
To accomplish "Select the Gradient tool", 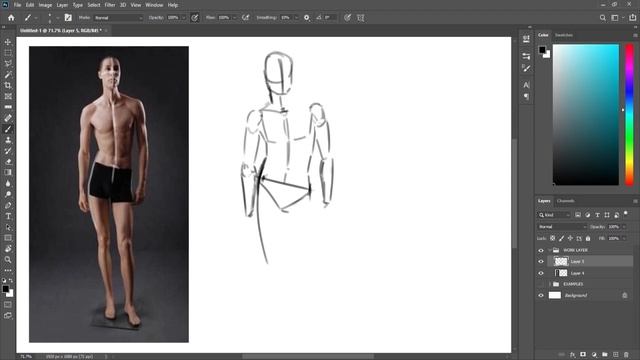I will 8,173.
